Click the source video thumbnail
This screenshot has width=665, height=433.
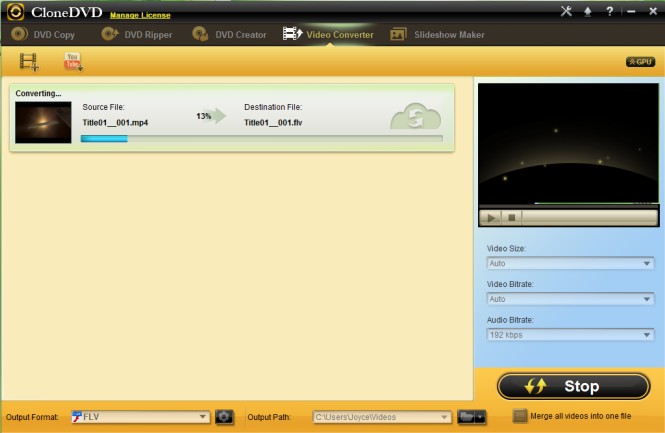pos(43,122)
